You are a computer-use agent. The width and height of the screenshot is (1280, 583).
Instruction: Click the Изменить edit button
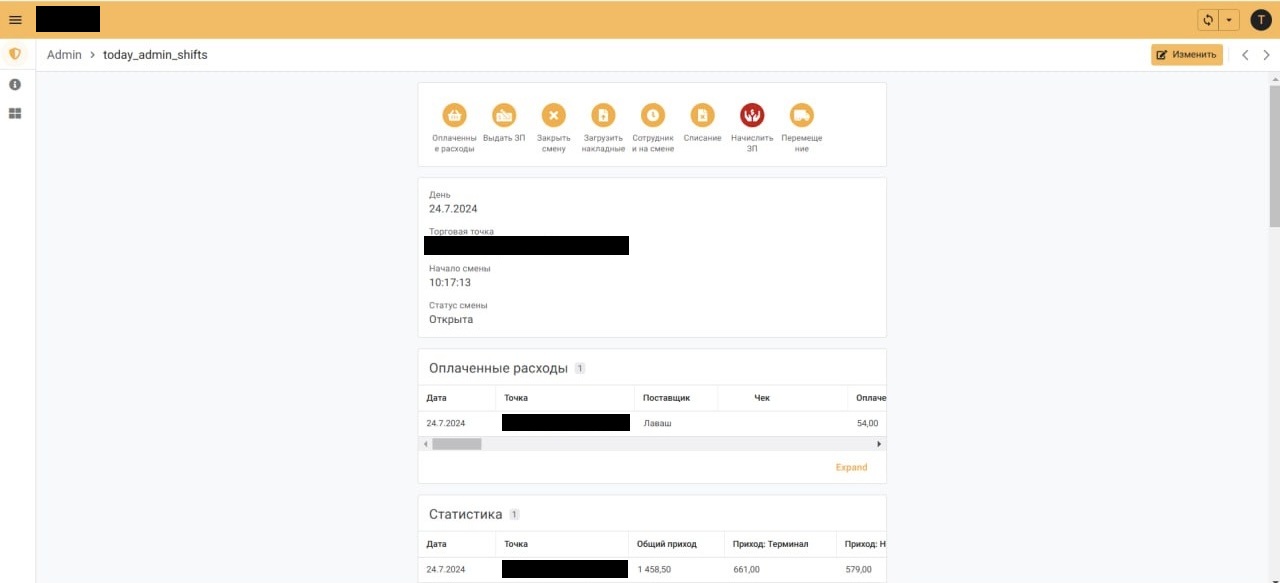[1187, 55]
